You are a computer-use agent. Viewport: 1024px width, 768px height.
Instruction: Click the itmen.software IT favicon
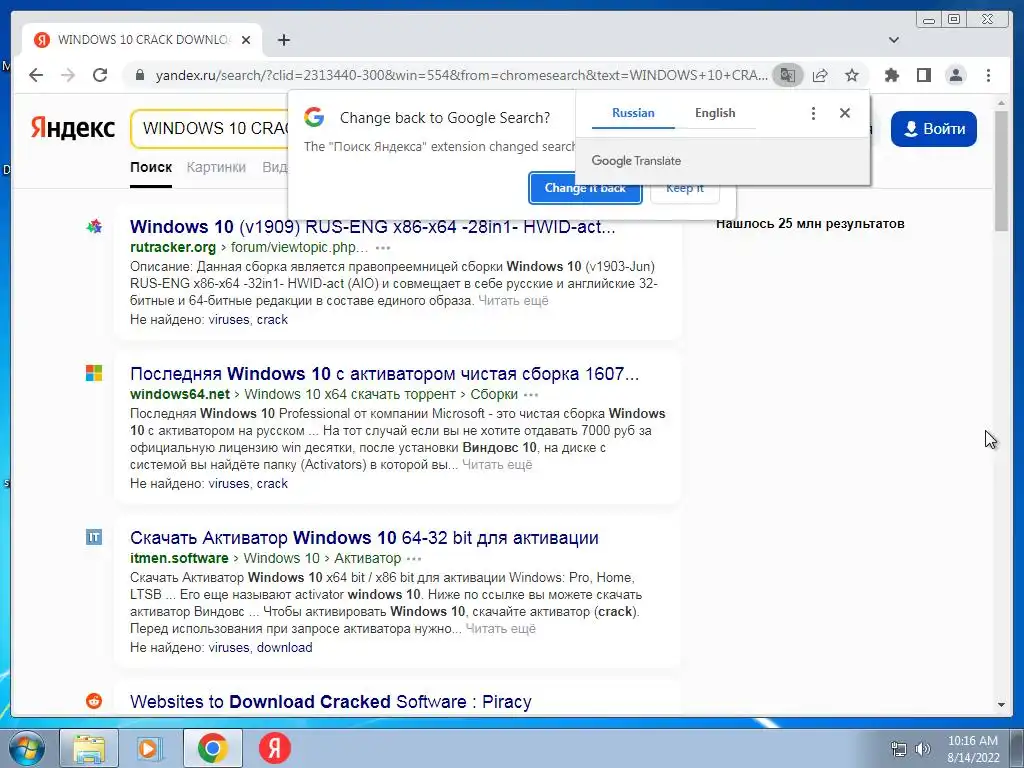tap(94, 537)
